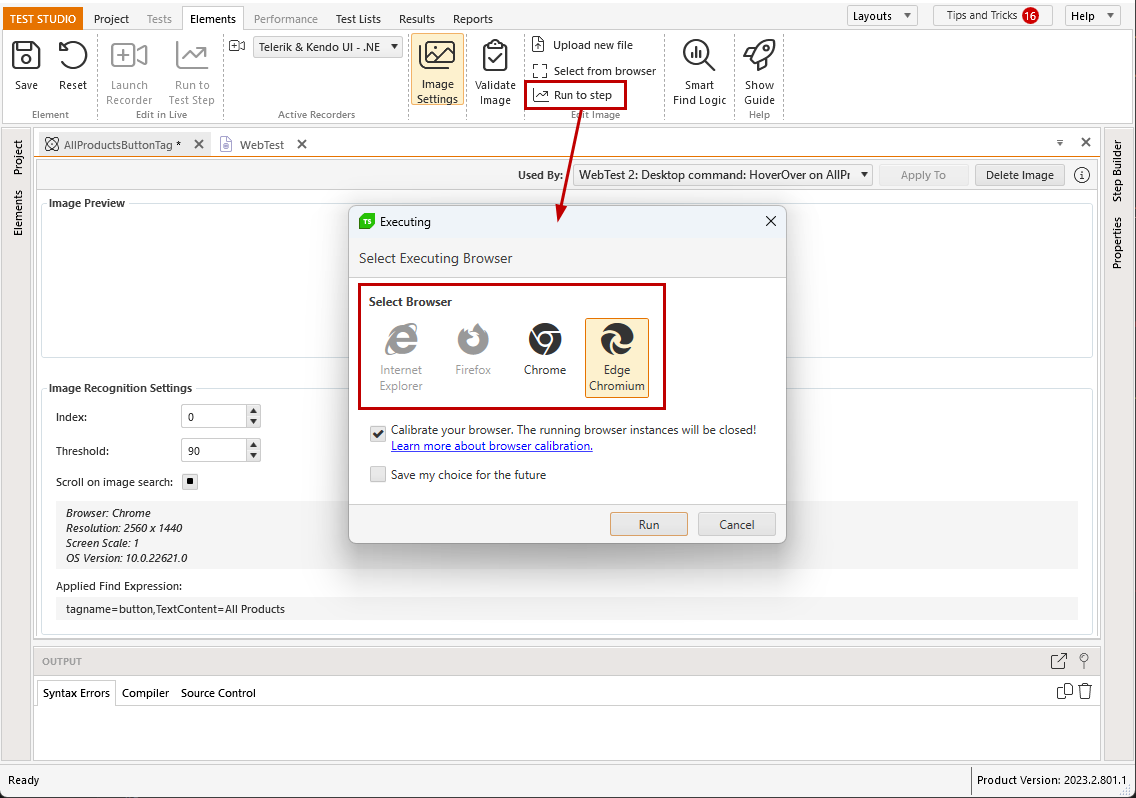Expand the Telerik & Kendo UI dropdown
1136x798 pixels.
pos(394,46)
